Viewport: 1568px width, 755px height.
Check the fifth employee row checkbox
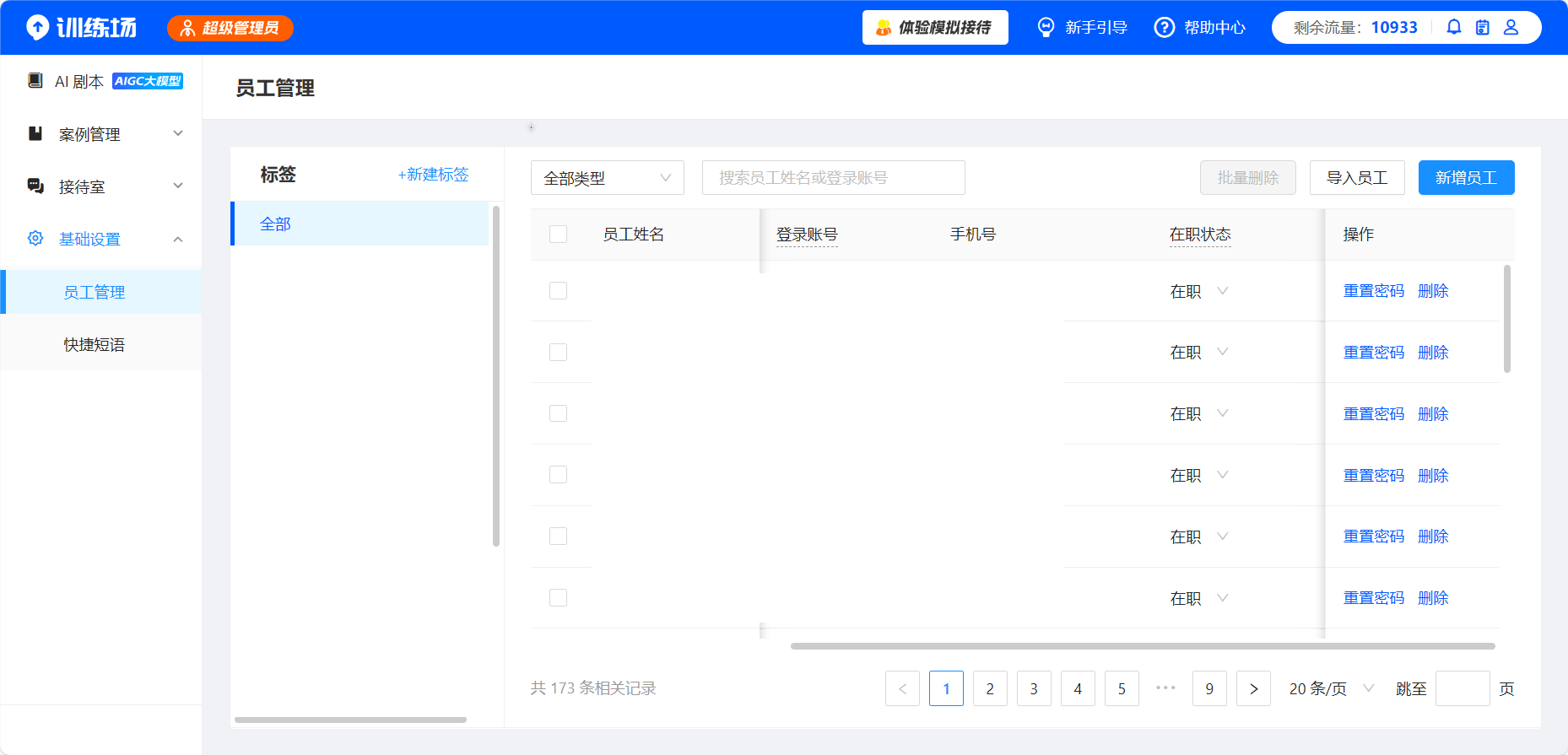(x=558, y=536)
